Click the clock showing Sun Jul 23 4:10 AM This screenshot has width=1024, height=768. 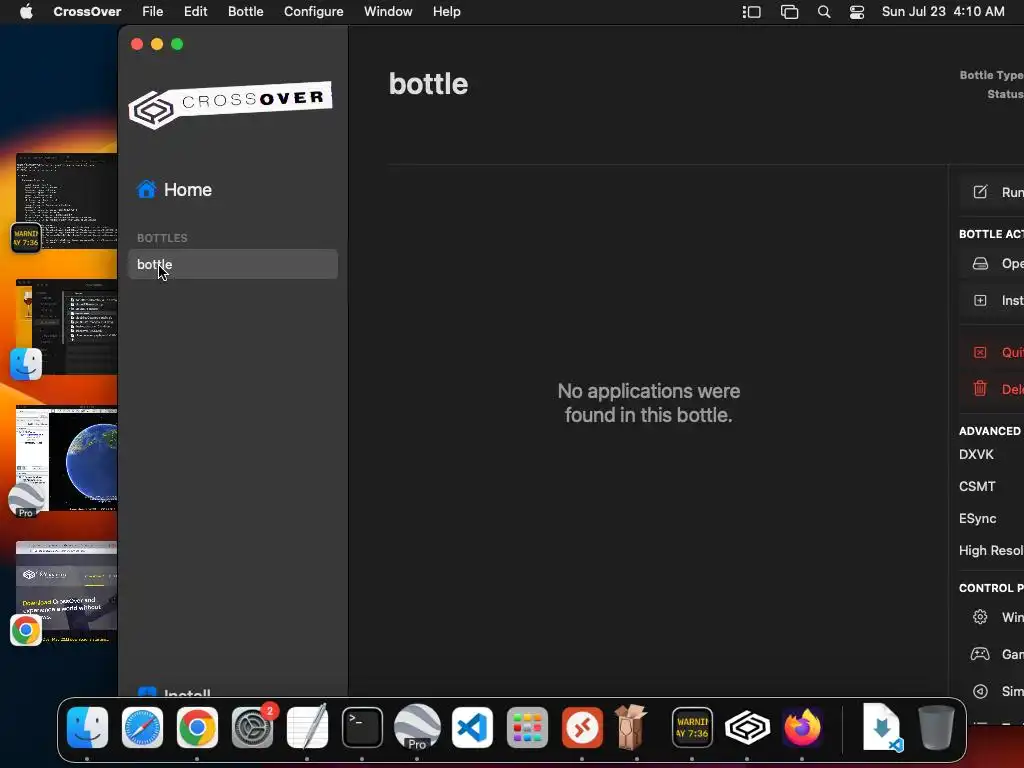tap(943, 12)
